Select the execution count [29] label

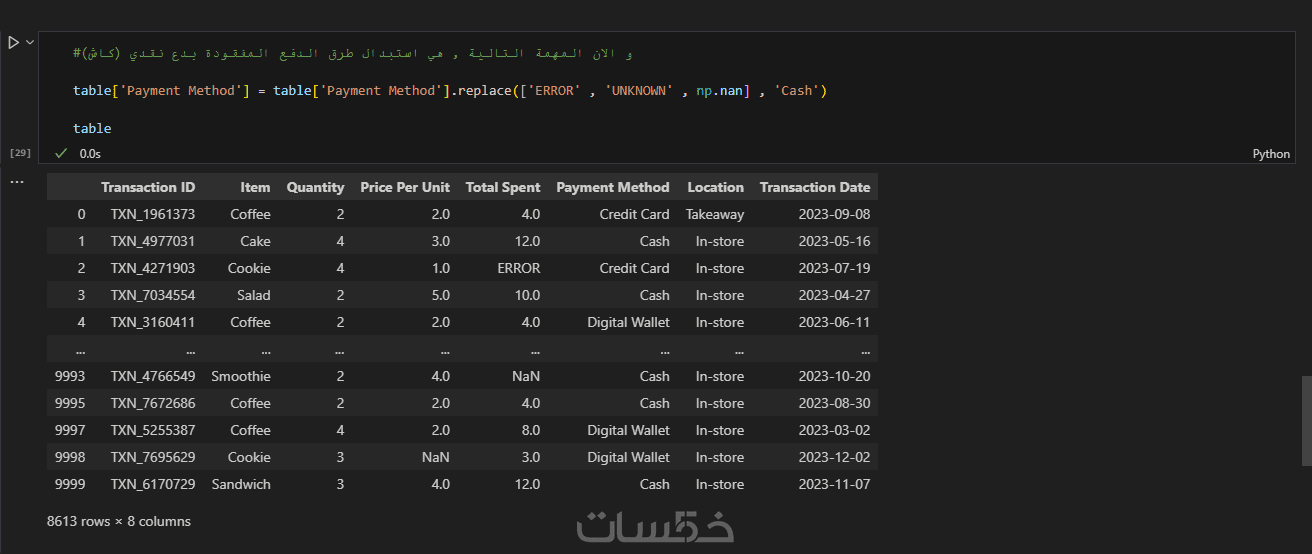click(x=20, y=153)
